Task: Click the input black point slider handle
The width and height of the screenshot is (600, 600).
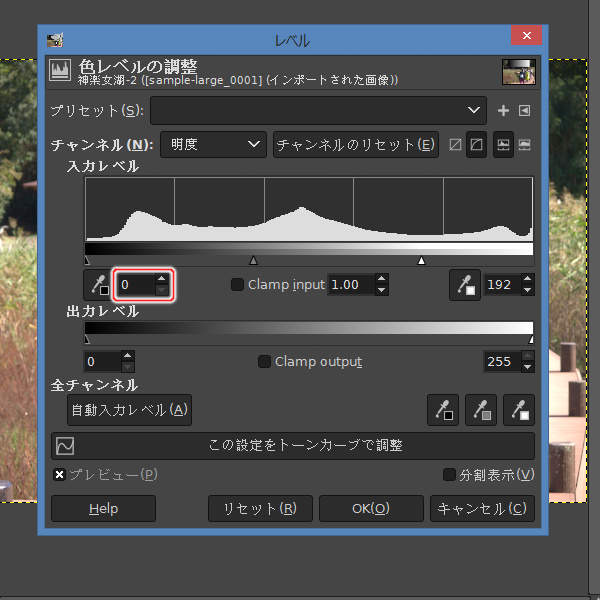Action: pos(87,261)
